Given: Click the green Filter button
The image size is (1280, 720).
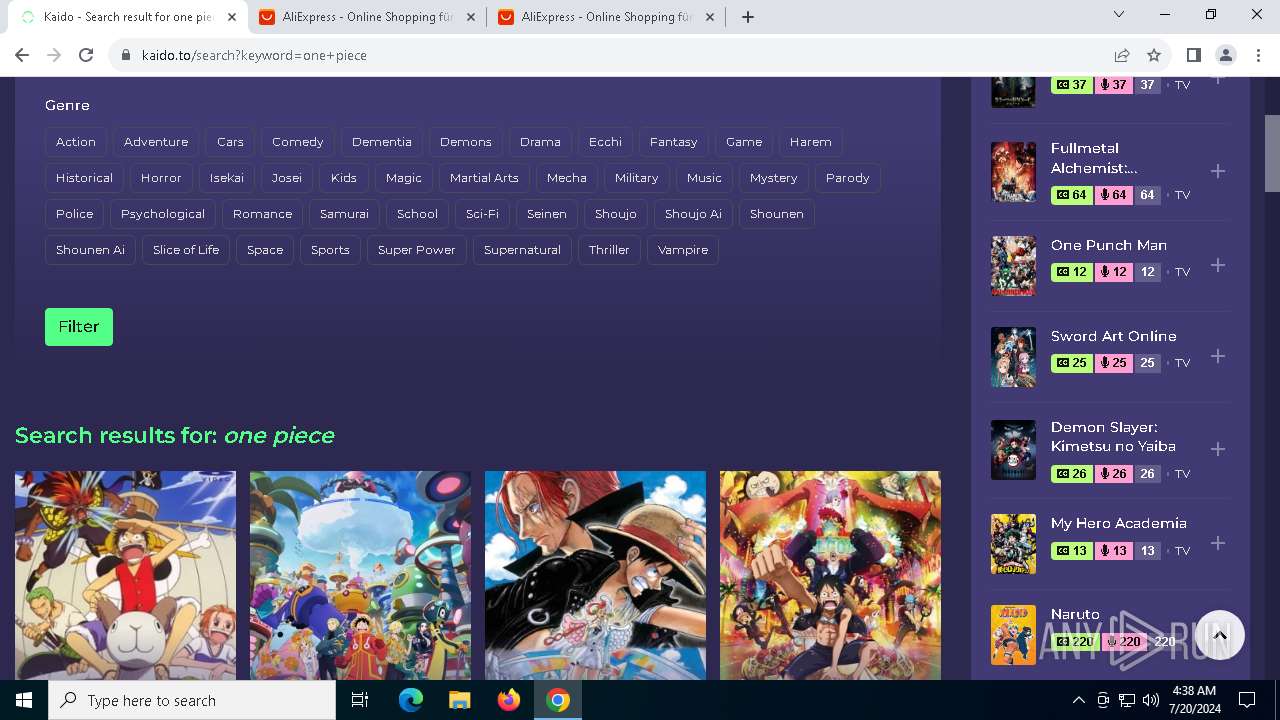Looking at the screenshot, I should [79, 327].
